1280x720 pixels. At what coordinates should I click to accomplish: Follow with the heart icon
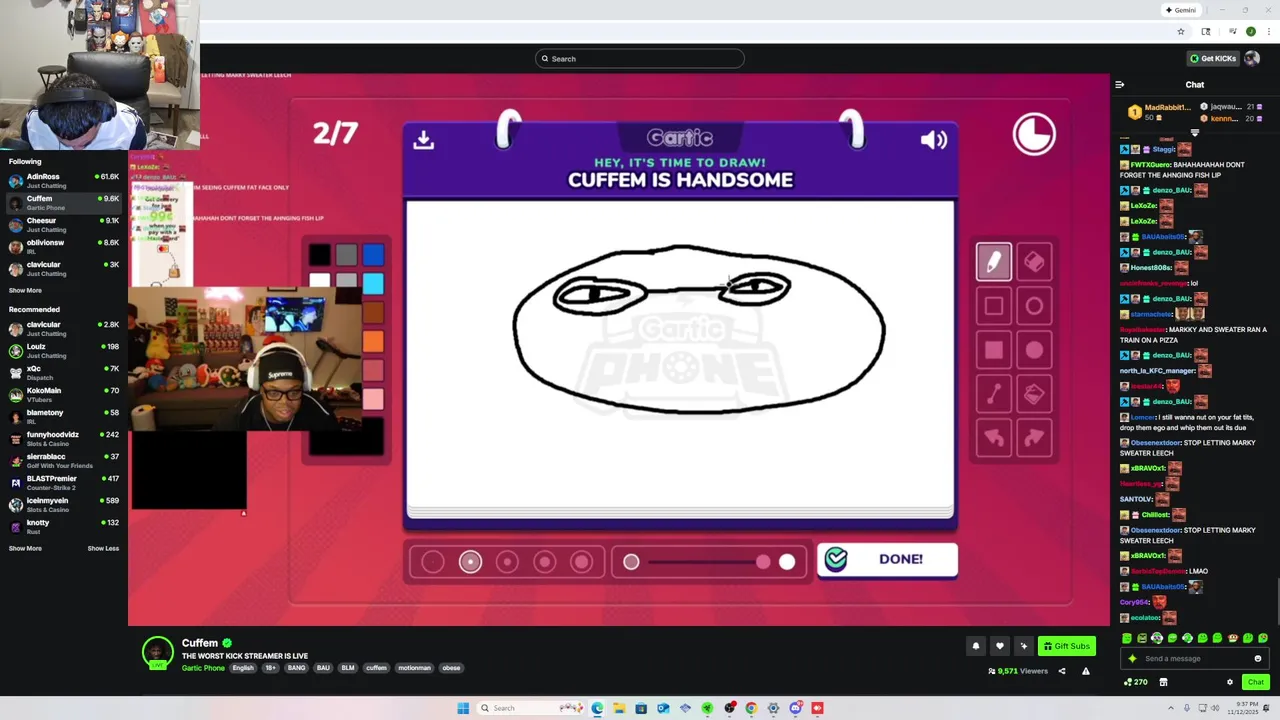click(x=999, y=646)
